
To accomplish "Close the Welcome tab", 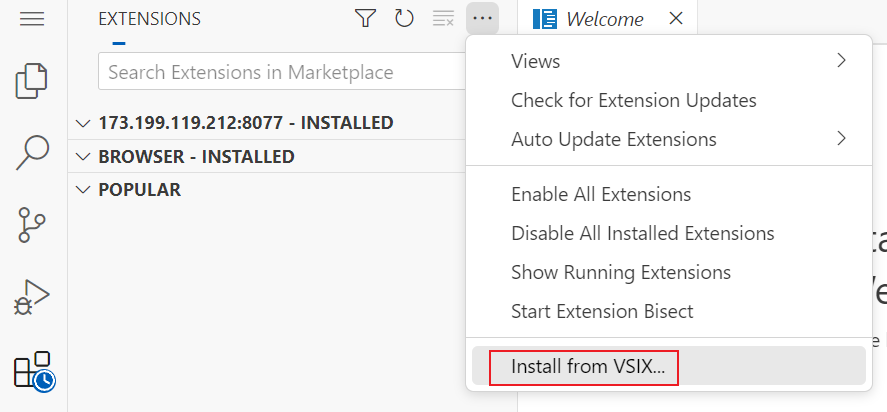I will point(676,18).
